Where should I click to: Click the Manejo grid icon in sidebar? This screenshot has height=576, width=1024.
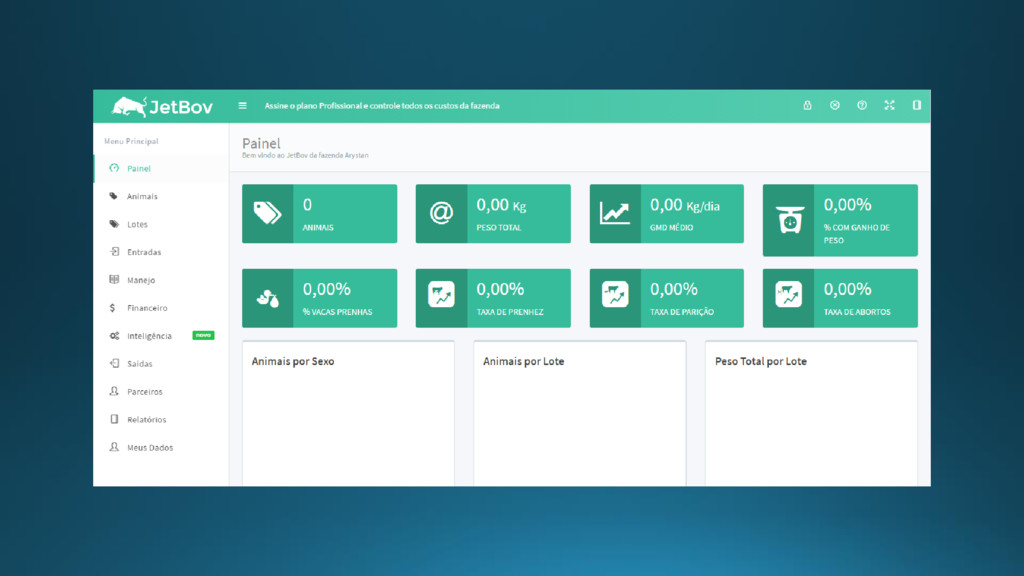click(114, 280)
